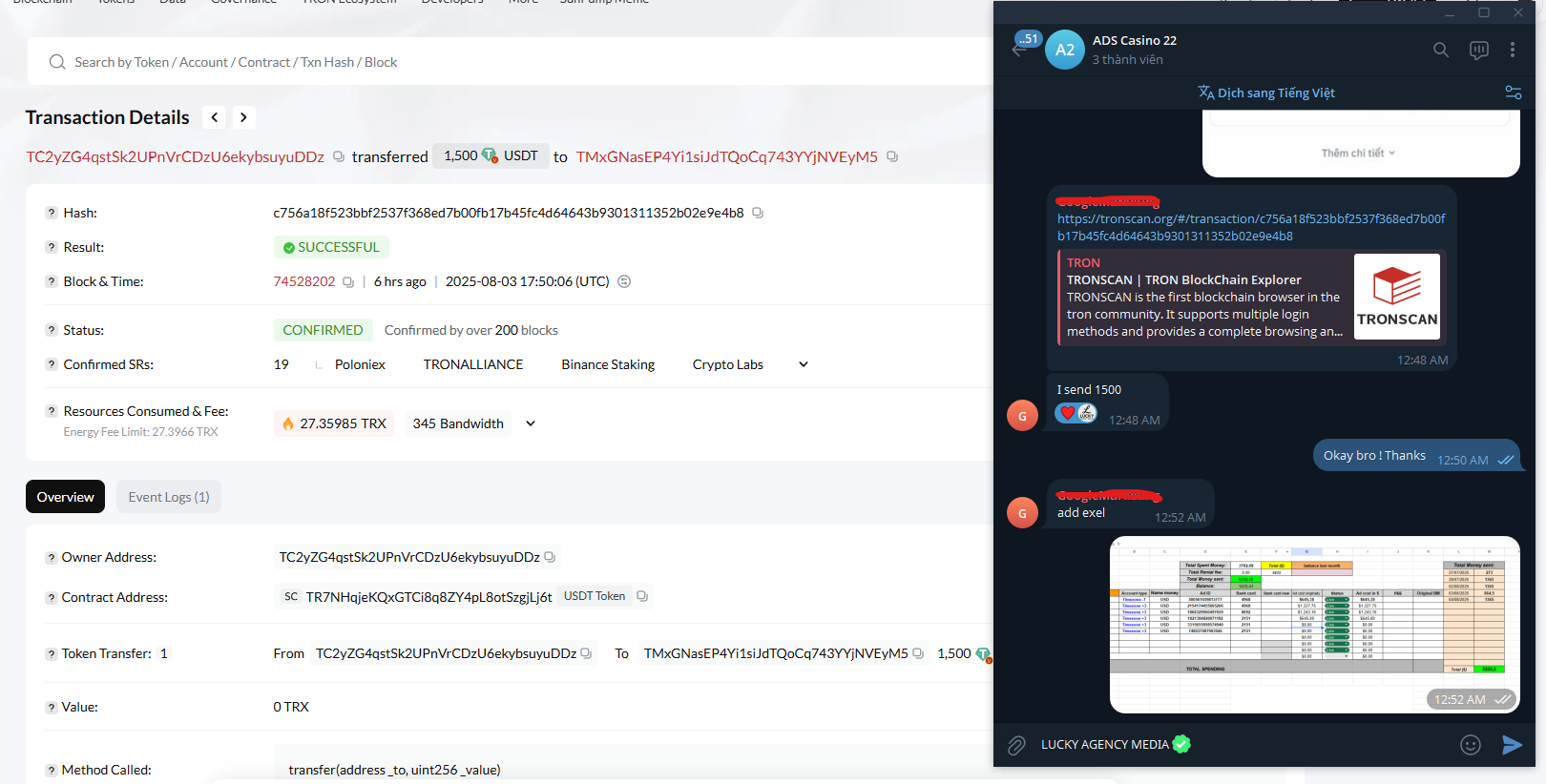This screenshot has width=1546, height=784.
Task: Open the Telegram video chat icon
Action: (1479, 50)
